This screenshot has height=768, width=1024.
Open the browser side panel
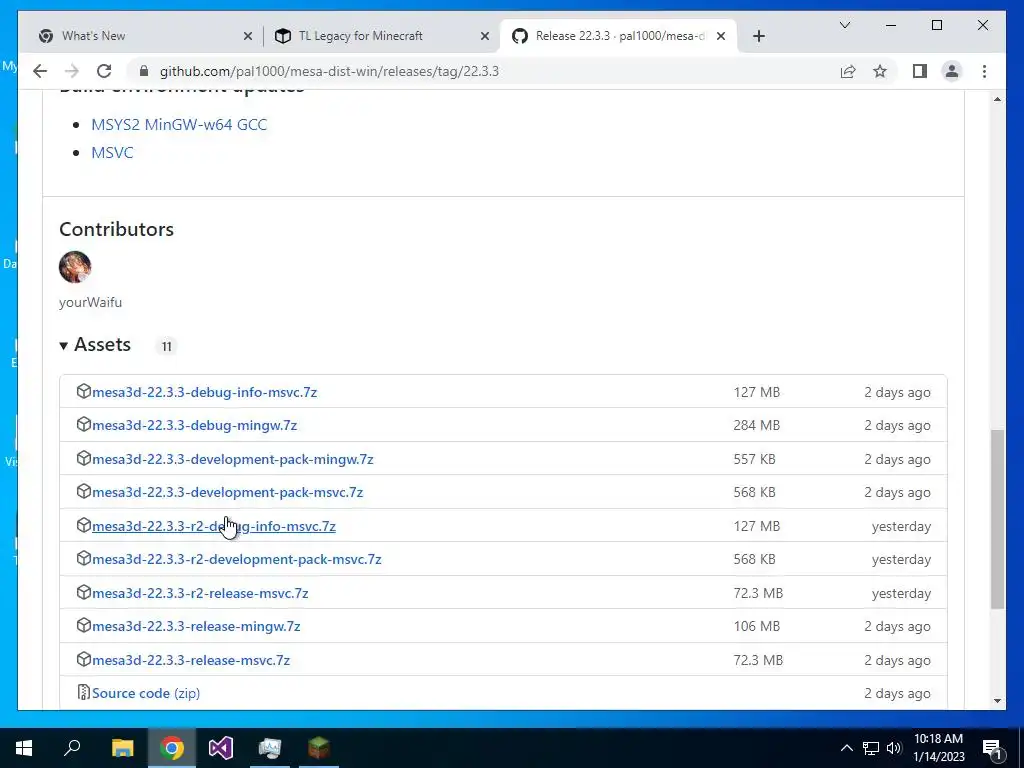click(x=920, y=71)
